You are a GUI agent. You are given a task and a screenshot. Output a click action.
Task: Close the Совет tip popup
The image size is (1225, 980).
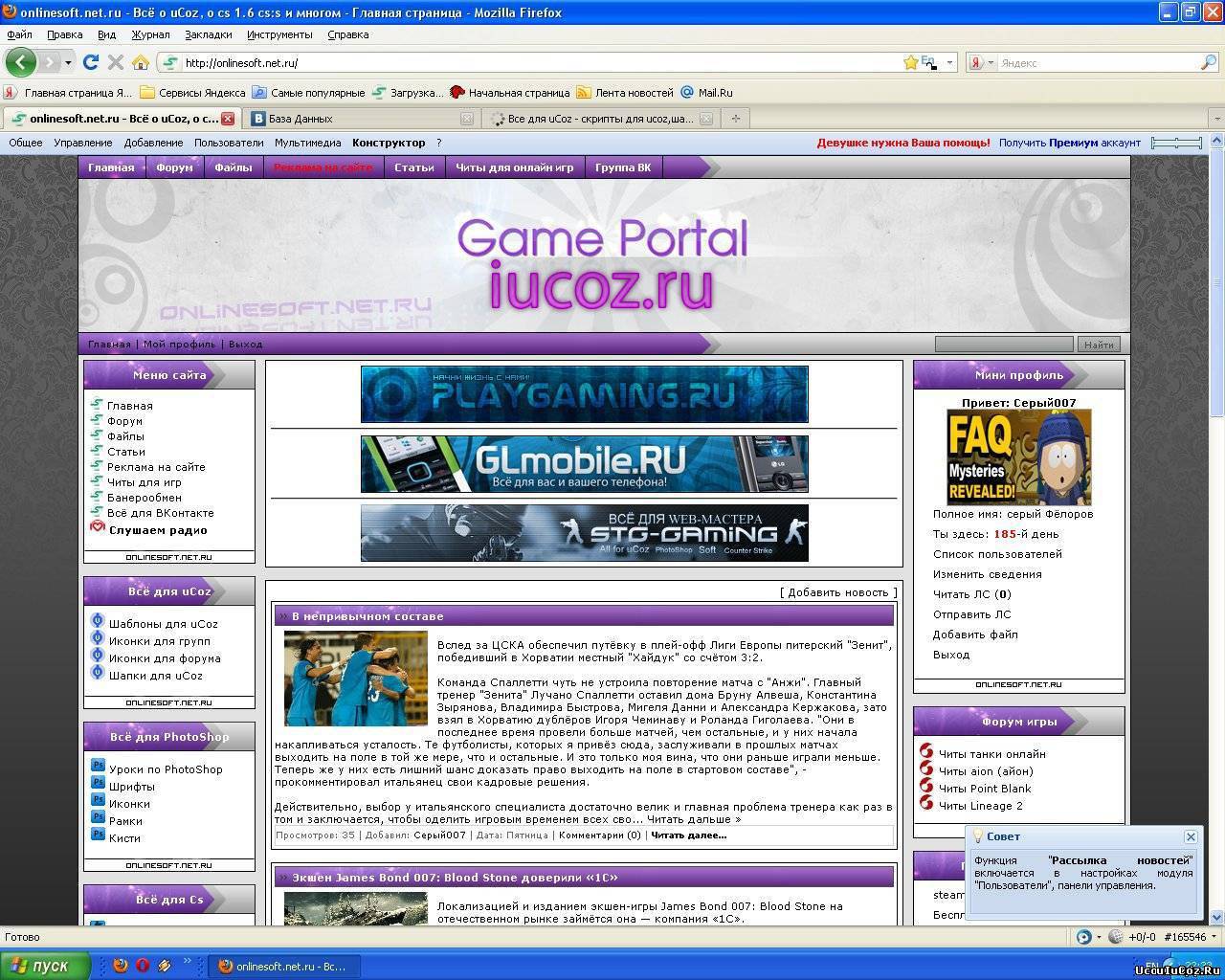[1191, 836]
